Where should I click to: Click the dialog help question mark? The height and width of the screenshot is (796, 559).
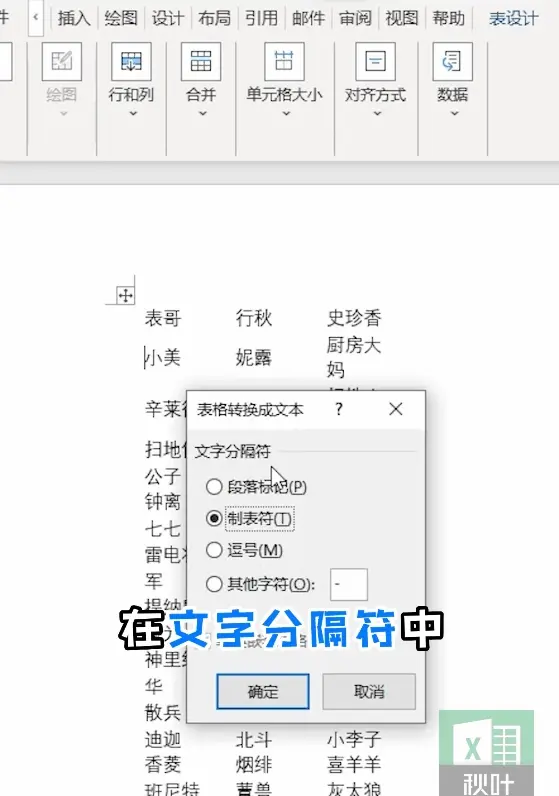tap(339, 409)
